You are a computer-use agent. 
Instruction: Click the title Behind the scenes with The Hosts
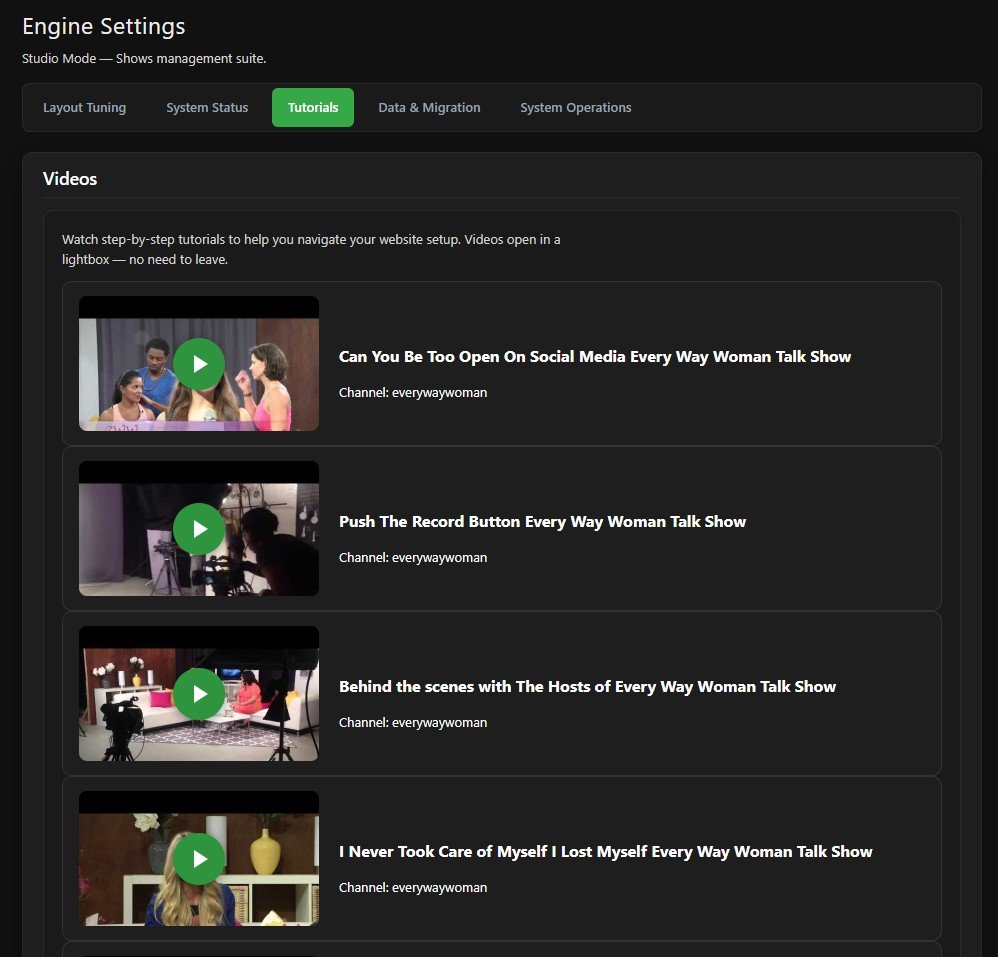coord(587,687)
